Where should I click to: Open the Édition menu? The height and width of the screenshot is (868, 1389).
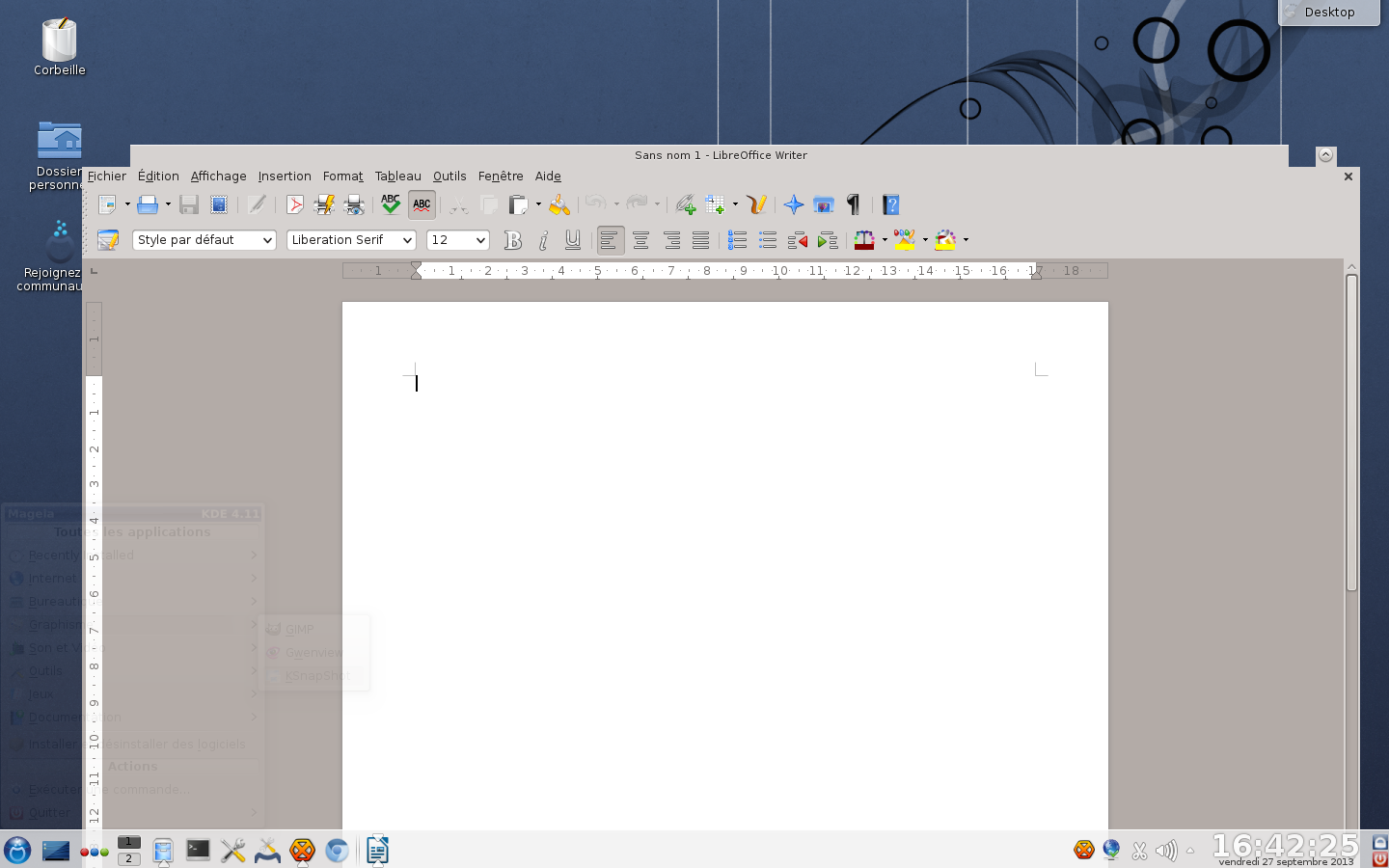pyautogui.click(x=158, y=176)
